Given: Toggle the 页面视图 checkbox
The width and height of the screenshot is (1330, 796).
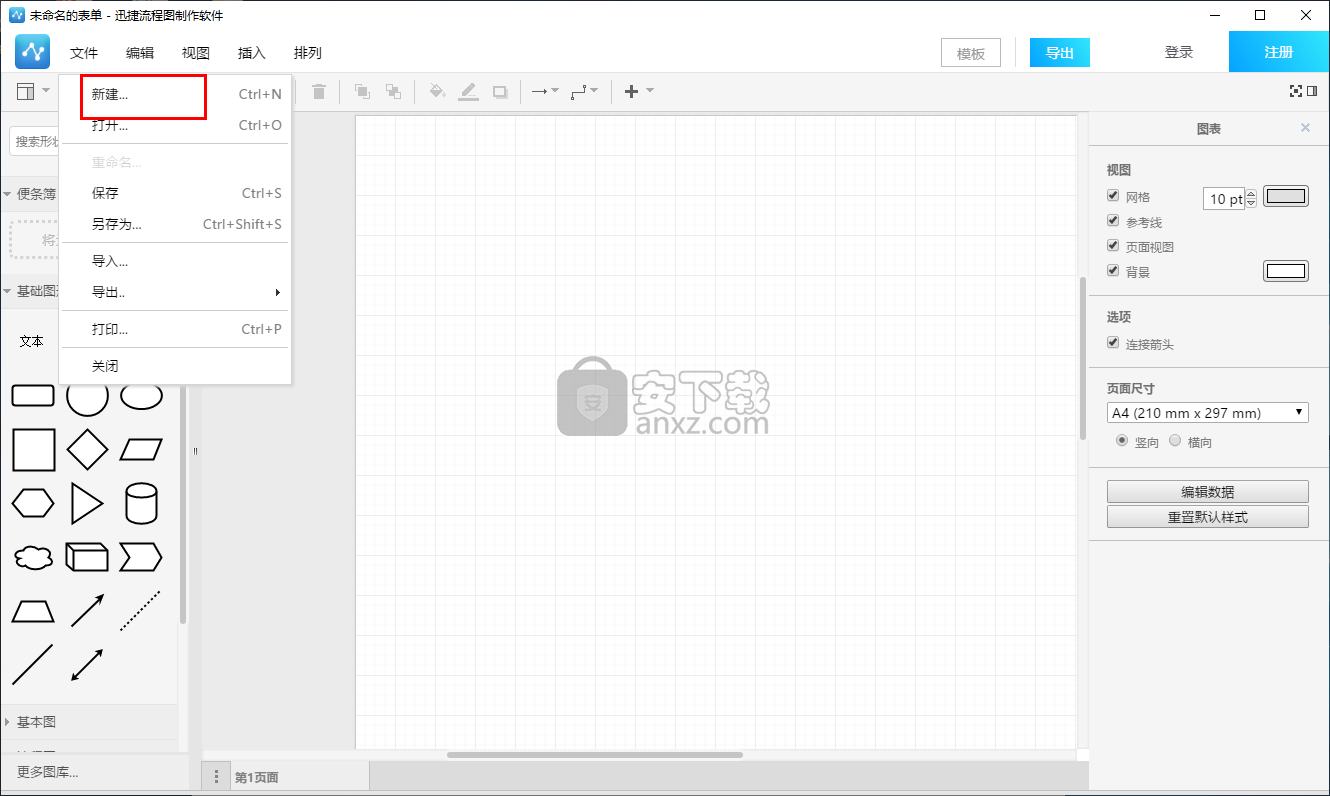Looking at the screenshot, I should [1113, 246].
